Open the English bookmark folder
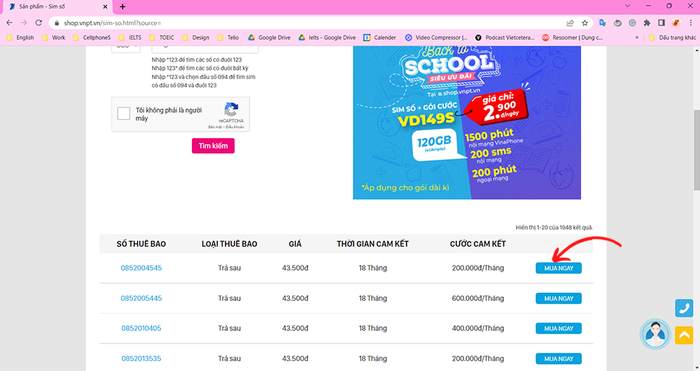 (x=21, y=38)
